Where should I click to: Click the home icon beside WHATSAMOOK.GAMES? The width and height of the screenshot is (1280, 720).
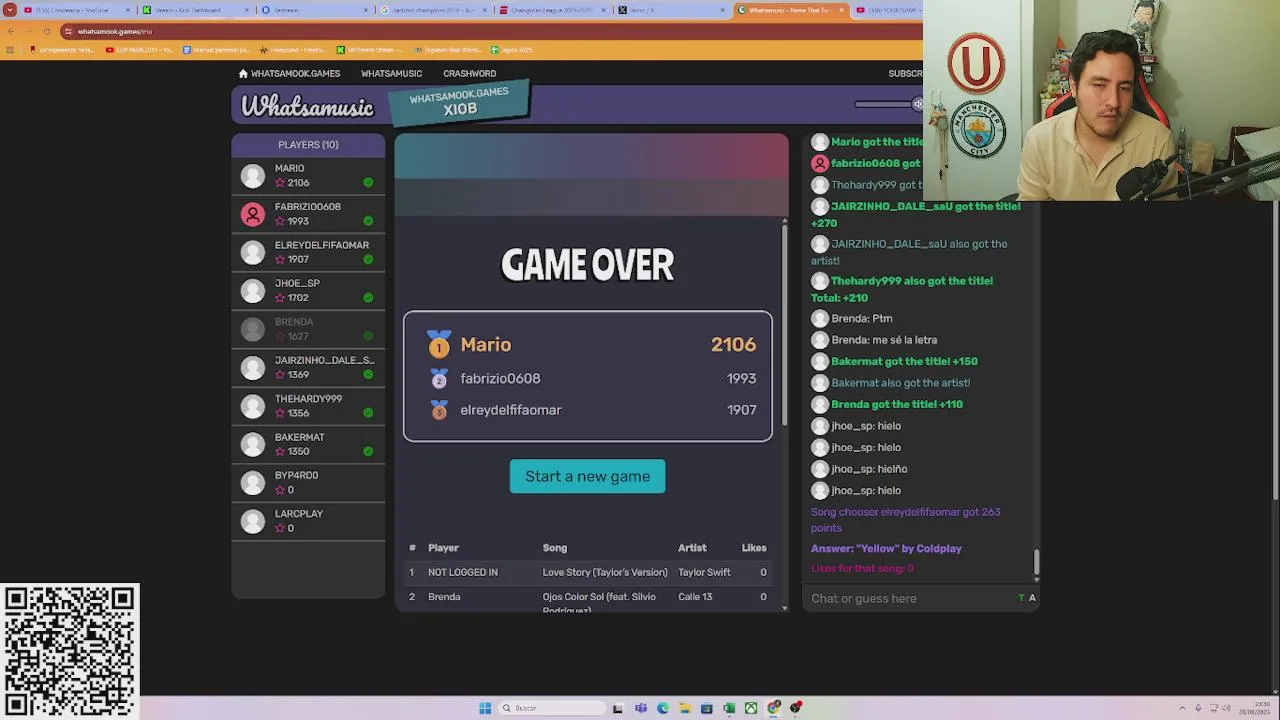coord(243,73)
